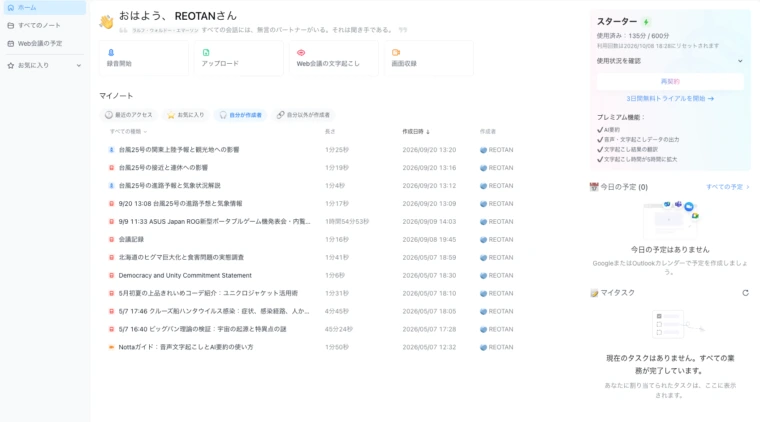The width and height of the screenshot is (760, 422).
Task: Select the 自分が作成者 tab
Action: 240,115
